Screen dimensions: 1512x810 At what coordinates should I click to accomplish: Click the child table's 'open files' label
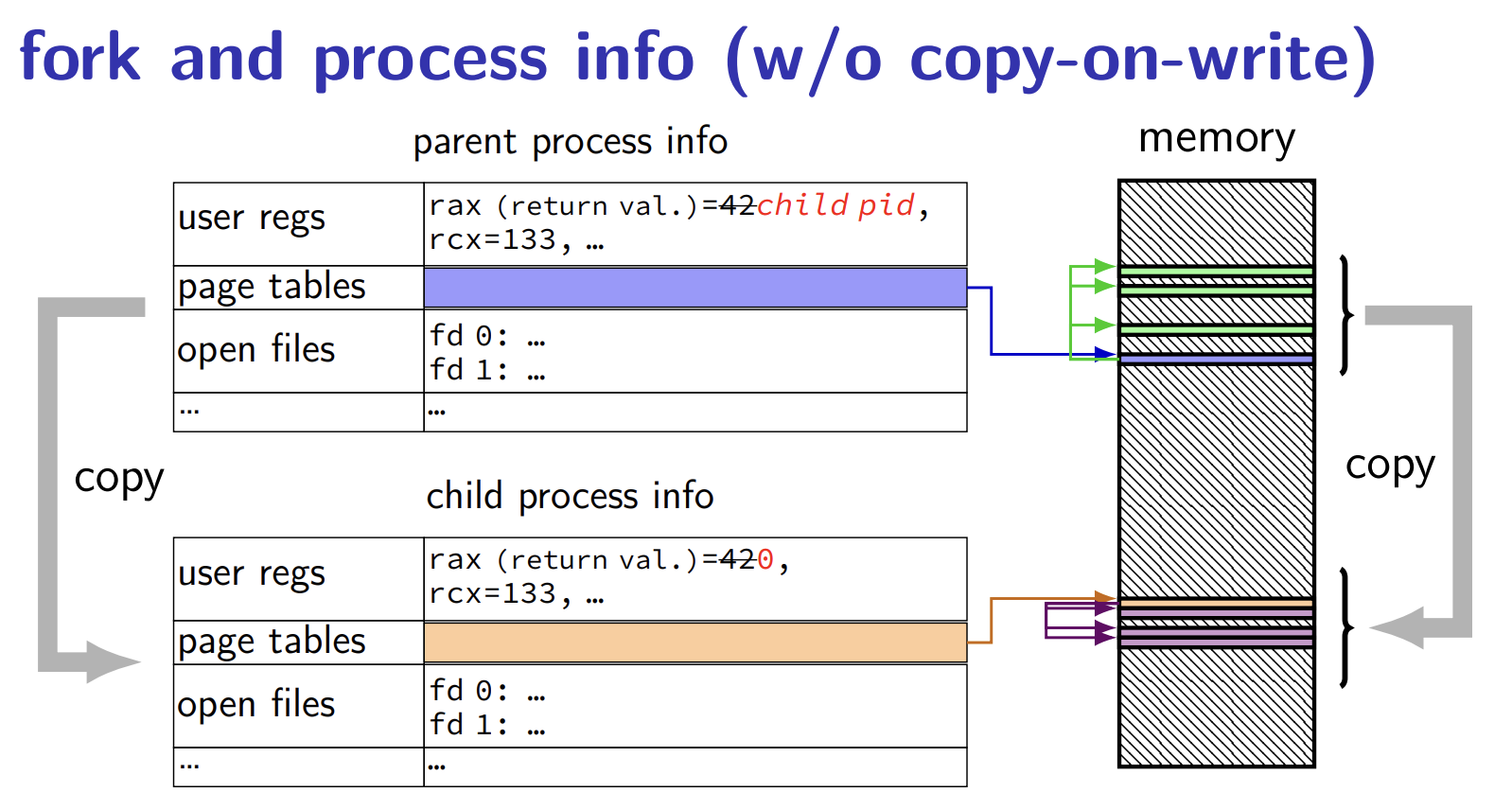pyautogui.click(x=256, y=705)
